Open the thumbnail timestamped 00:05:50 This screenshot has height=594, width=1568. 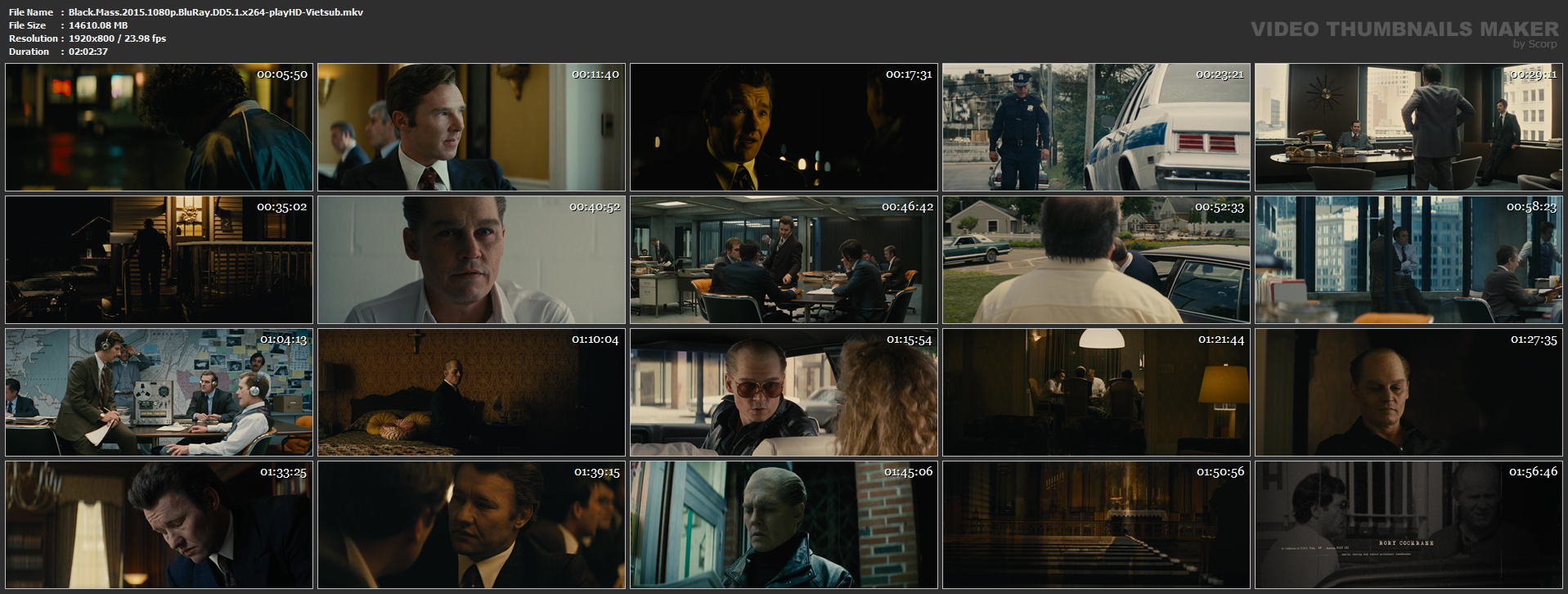tap(159, 127)
